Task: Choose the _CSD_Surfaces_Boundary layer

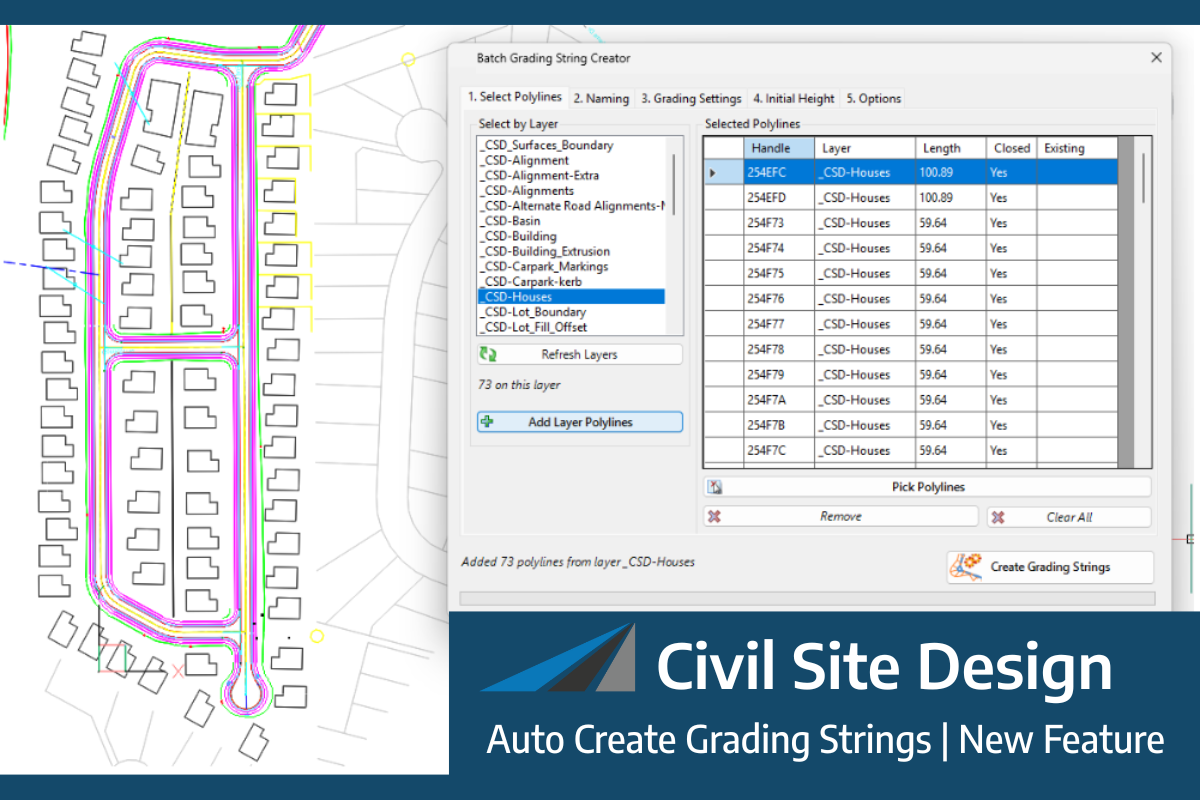Action: 546,145
